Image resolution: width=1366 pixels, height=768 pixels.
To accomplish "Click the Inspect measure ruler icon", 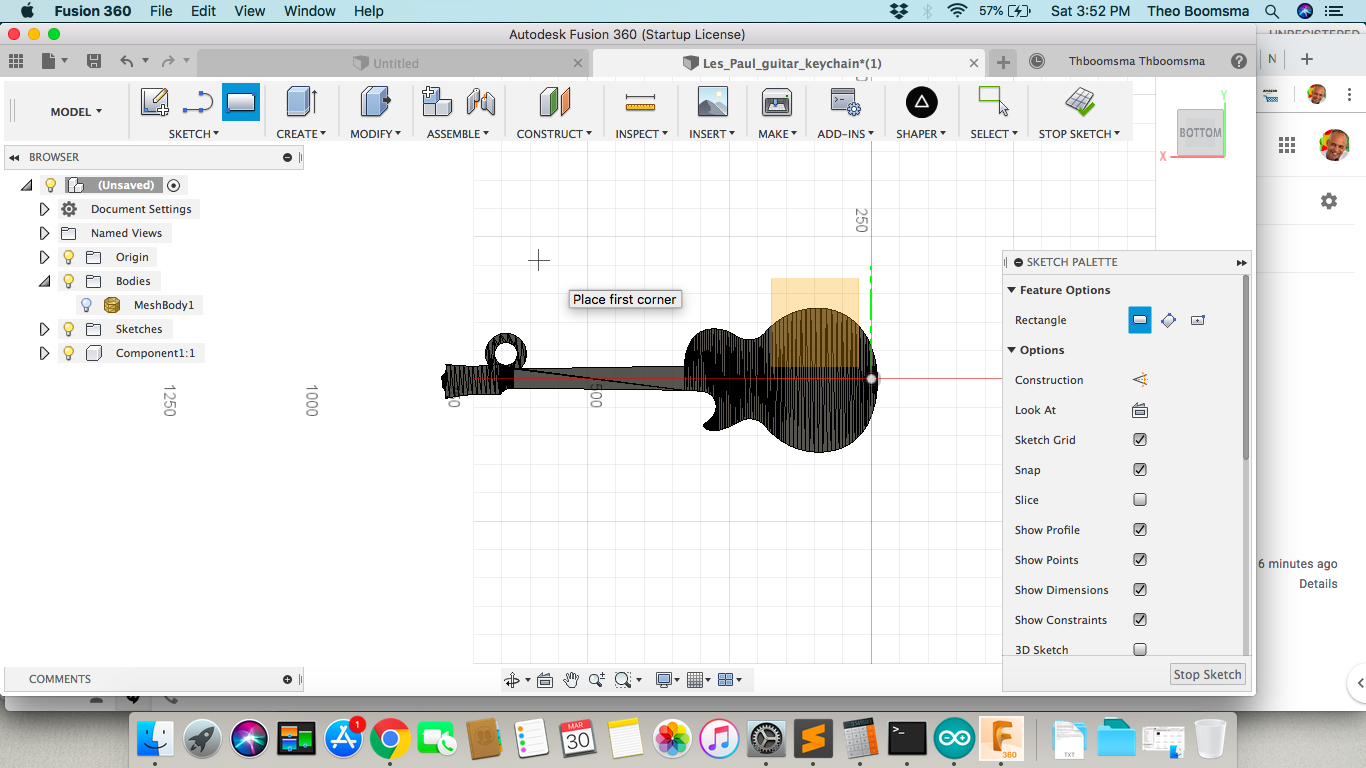I will point(640,102).
